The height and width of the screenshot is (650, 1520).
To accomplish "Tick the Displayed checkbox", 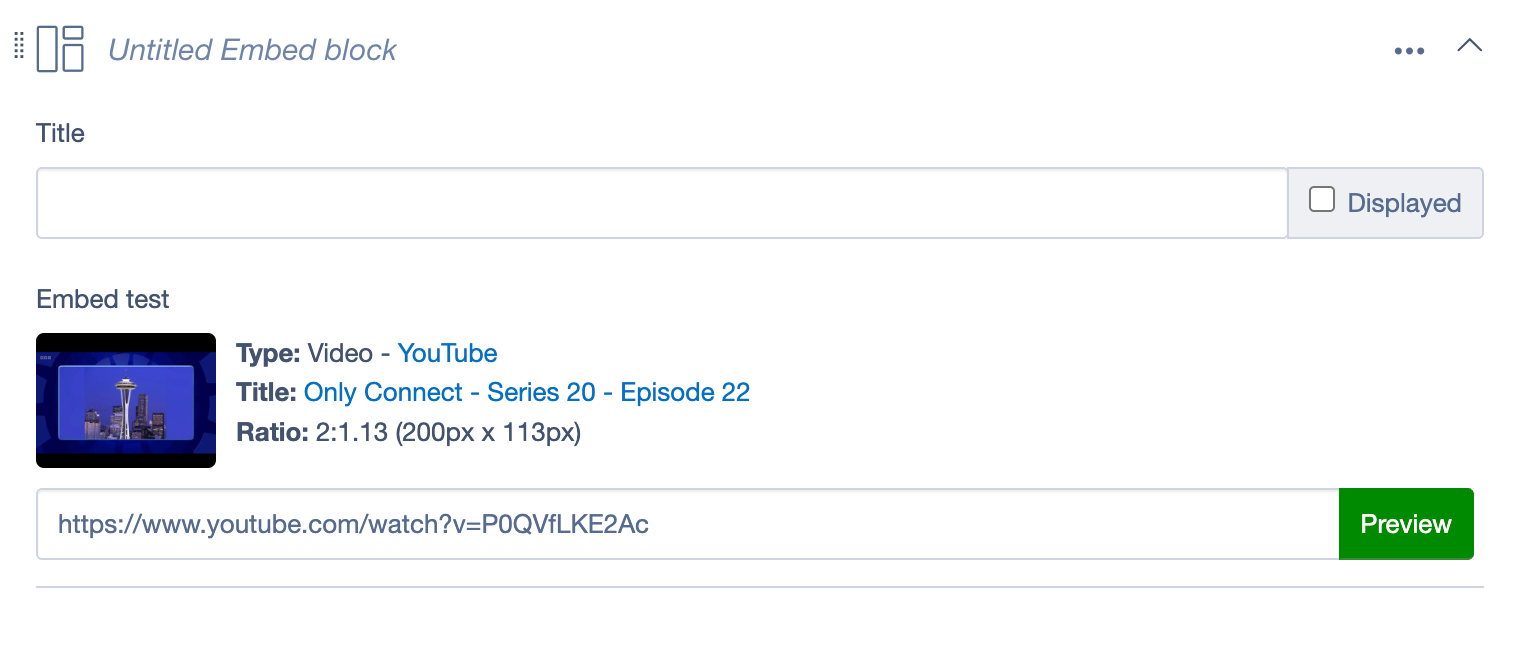I will coord(1322,200).
